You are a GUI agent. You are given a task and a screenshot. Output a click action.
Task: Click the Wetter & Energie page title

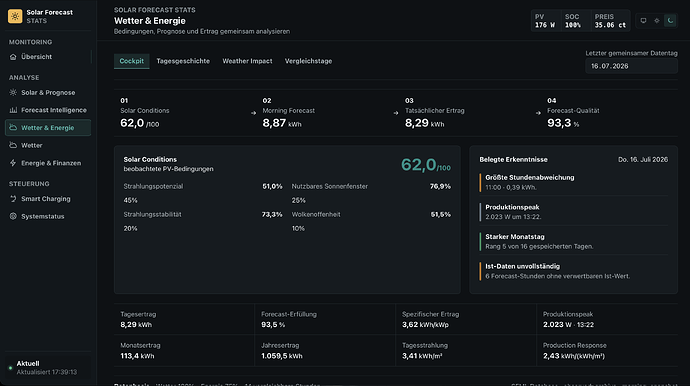pos(150,21)
